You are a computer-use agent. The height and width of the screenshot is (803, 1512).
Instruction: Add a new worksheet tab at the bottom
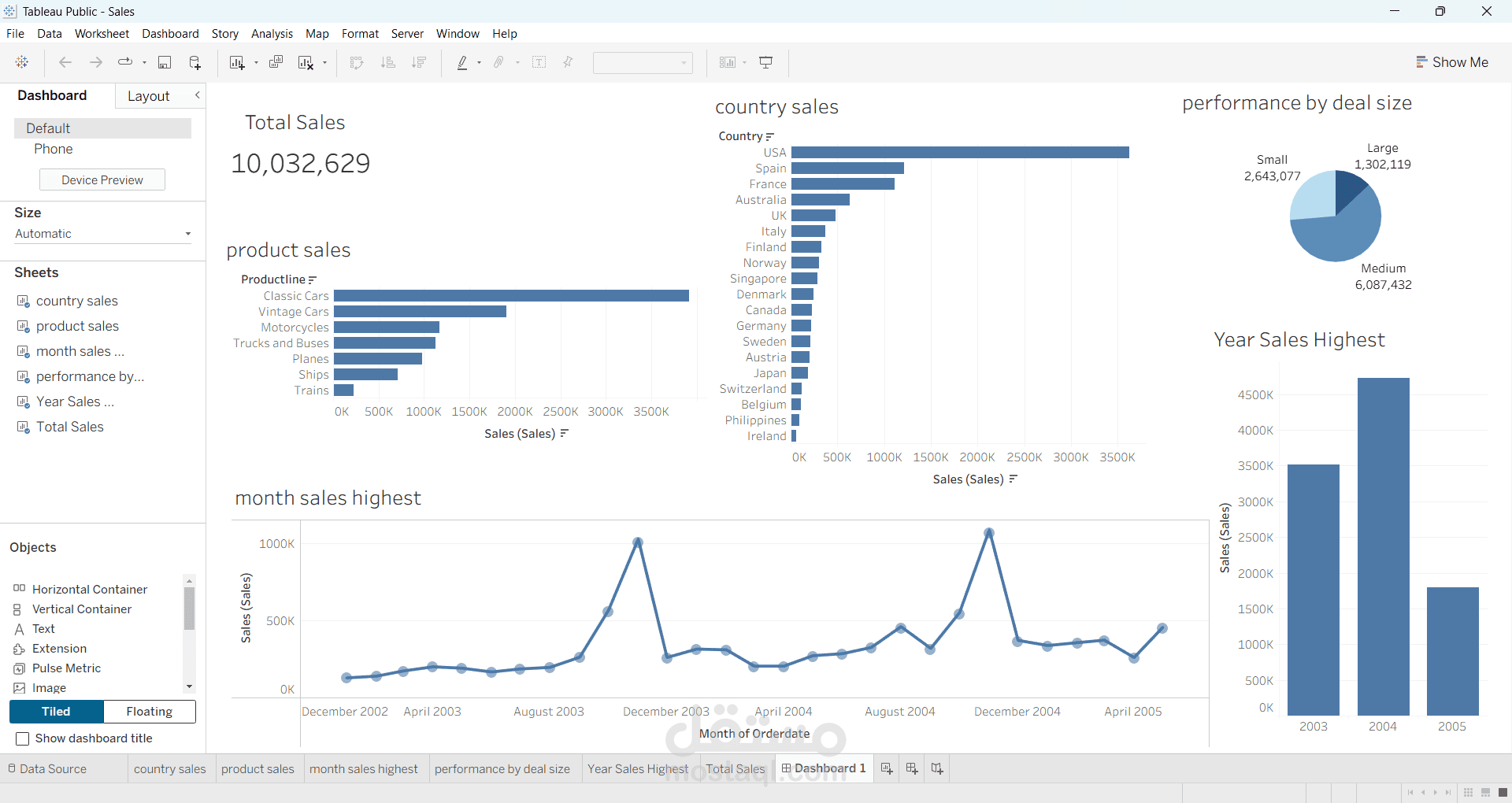887,768
